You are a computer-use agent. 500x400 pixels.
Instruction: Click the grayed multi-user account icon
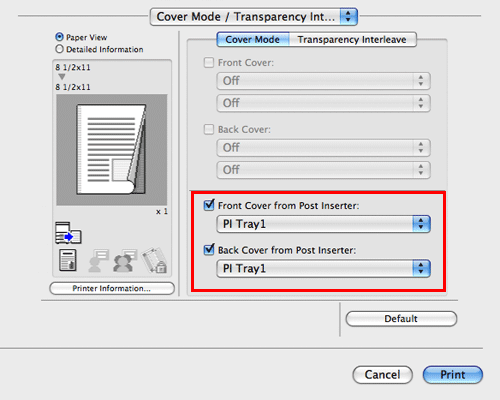click(x=124, y=260)
